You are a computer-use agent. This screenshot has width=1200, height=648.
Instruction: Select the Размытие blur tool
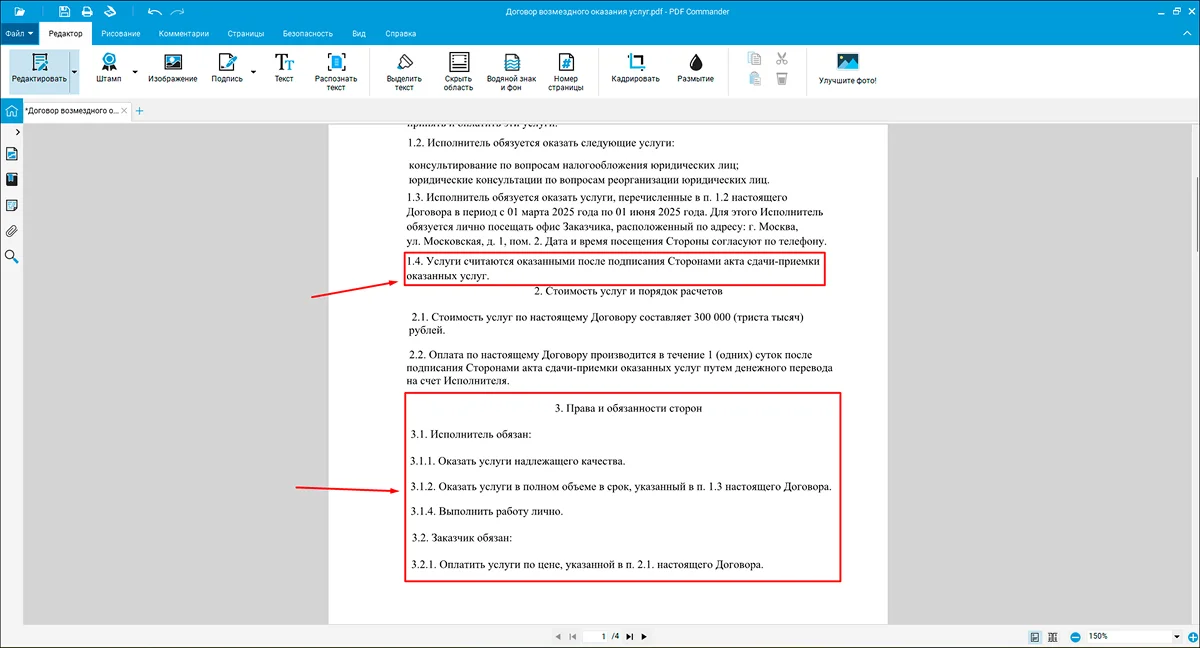[x=695, y=69]
